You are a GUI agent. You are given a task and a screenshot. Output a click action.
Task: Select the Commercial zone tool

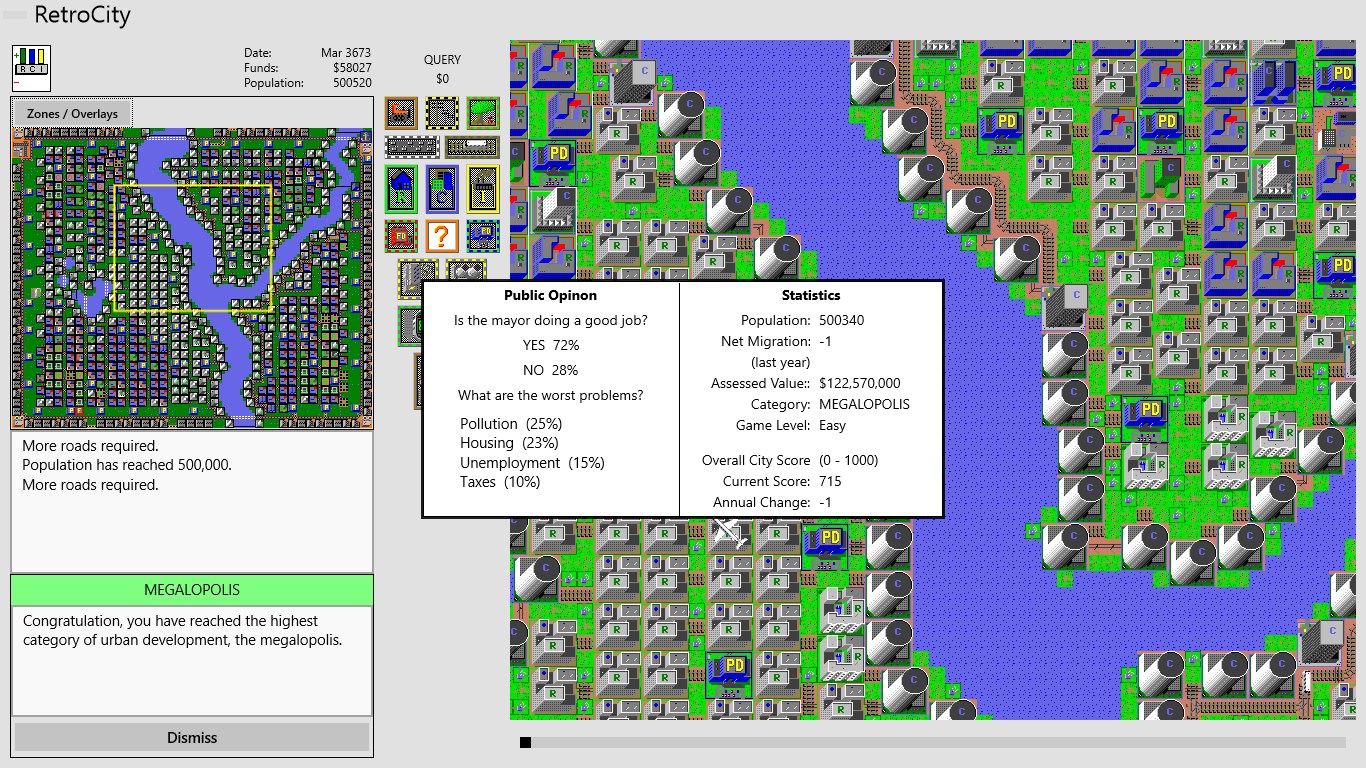pos(442,188)
